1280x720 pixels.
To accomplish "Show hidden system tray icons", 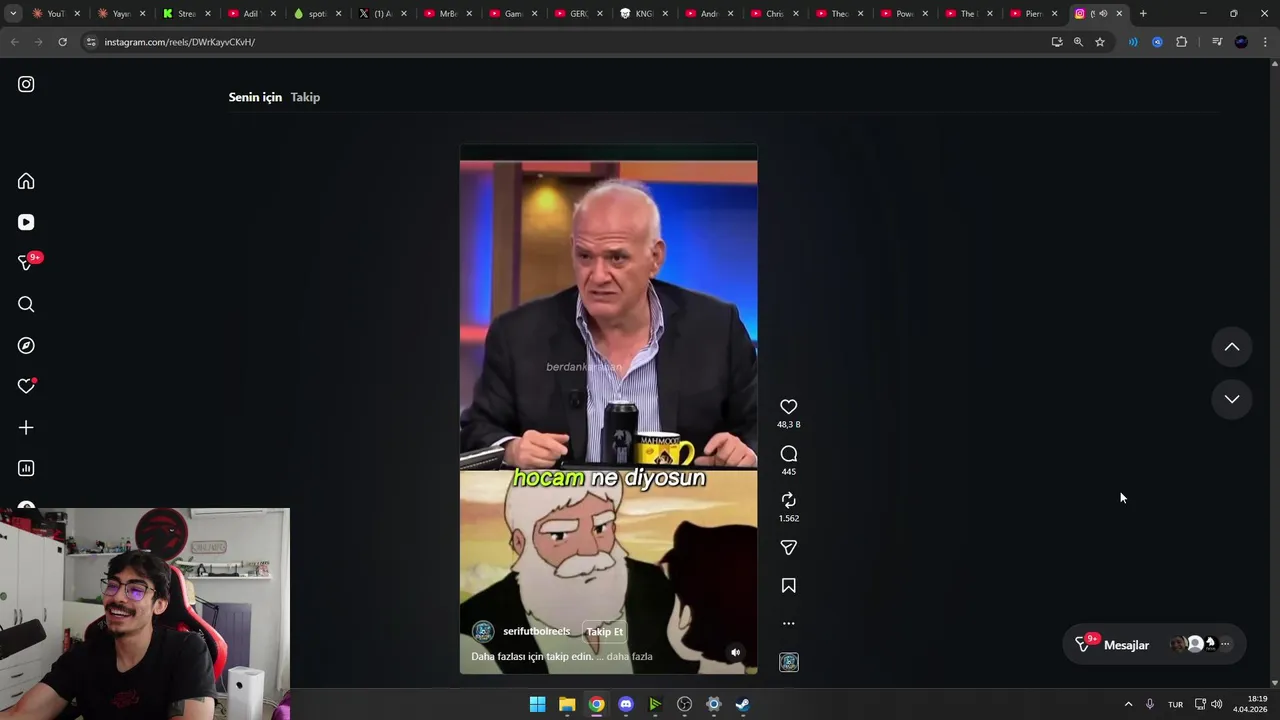I will pyautogui.click(x=1128, y=704).
